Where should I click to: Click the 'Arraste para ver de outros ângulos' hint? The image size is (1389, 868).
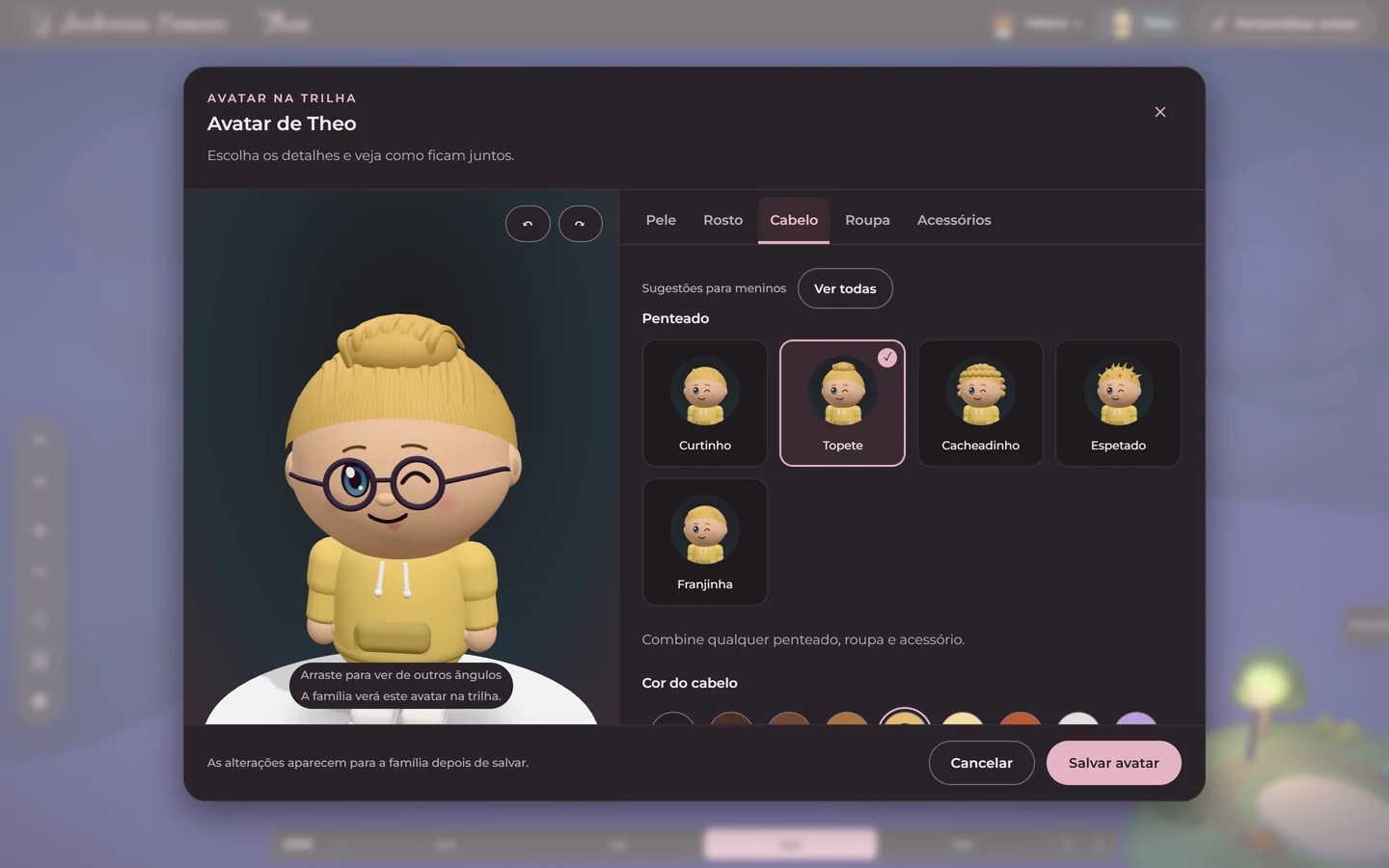point(401,675)
